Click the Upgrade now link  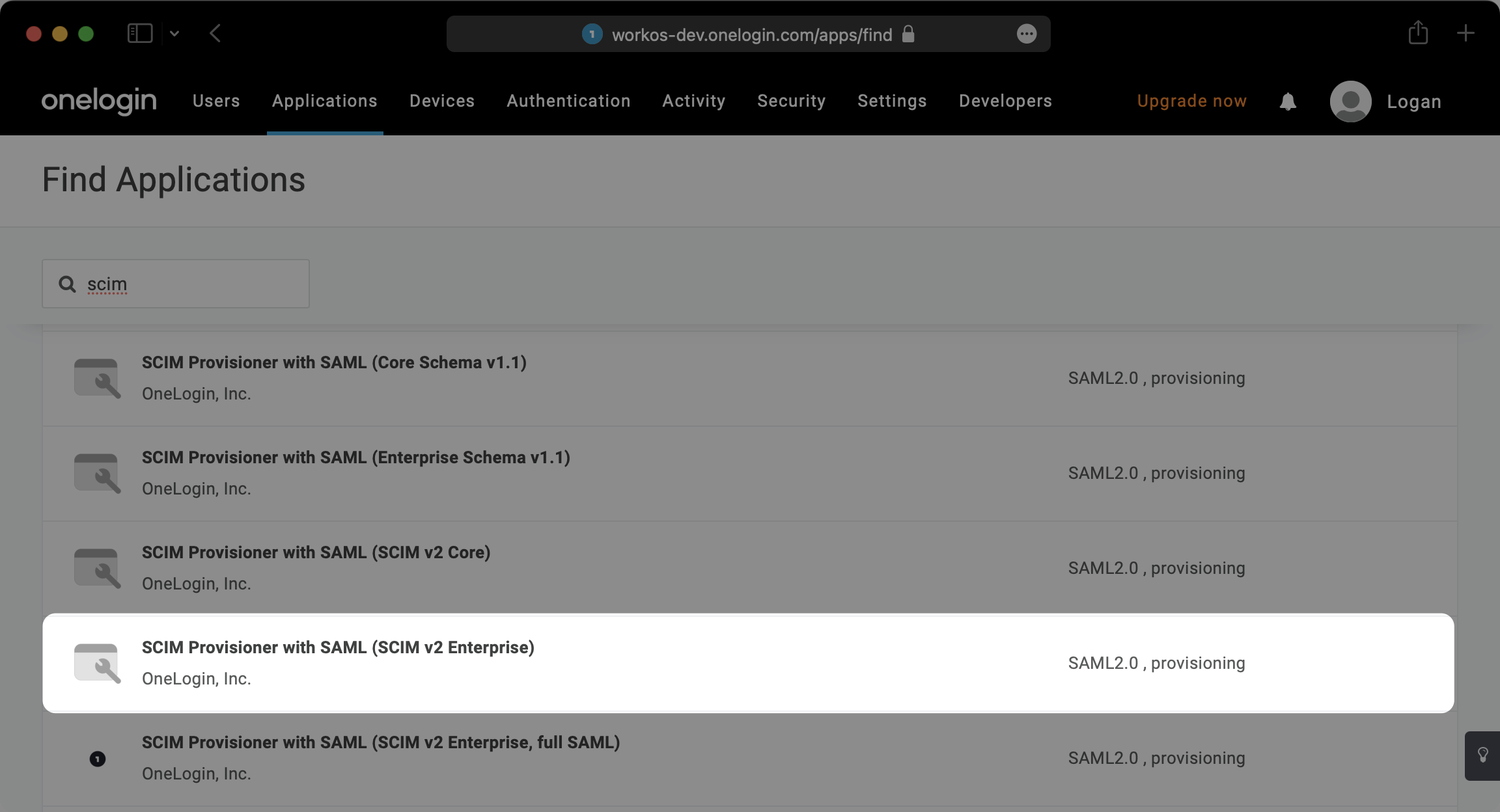tap(1191, 101)
